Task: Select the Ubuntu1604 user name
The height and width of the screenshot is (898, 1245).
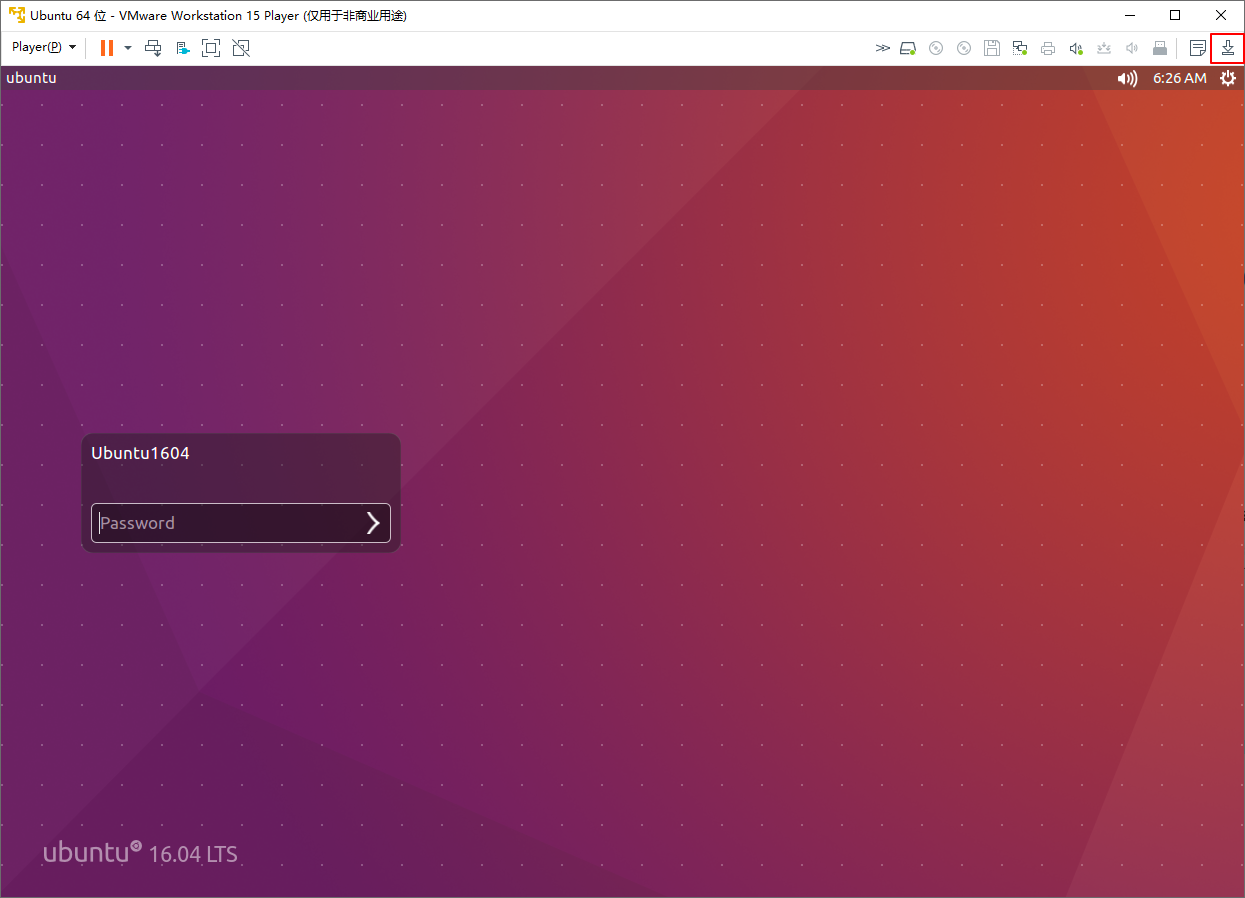Action: click(x=140, y=453)
